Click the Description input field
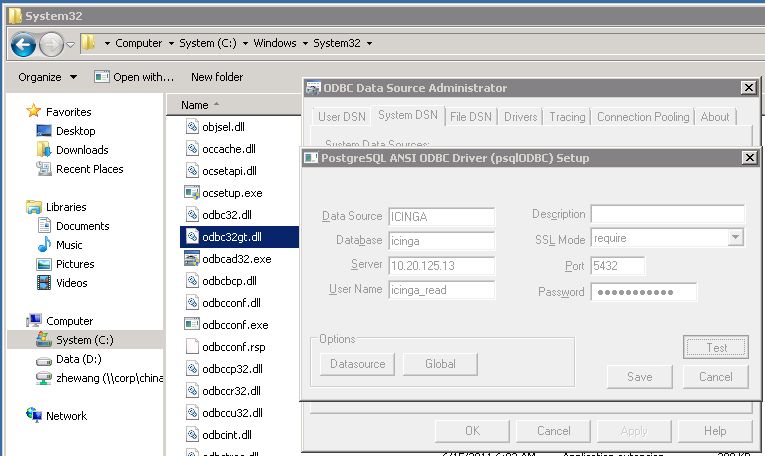The height and width of the screenshot is (456, 765). click(x=667, y=215)
